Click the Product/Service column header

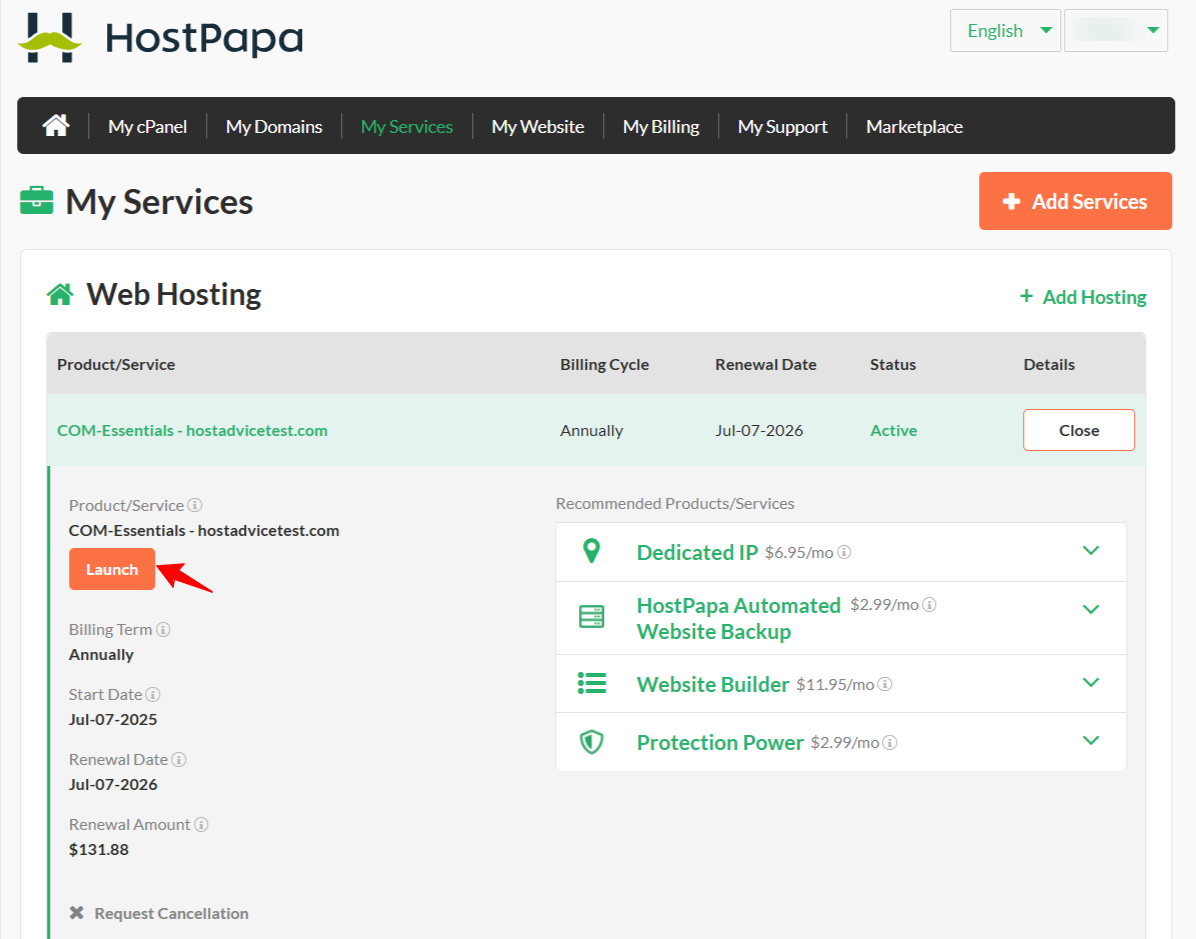tap(116, 365)
